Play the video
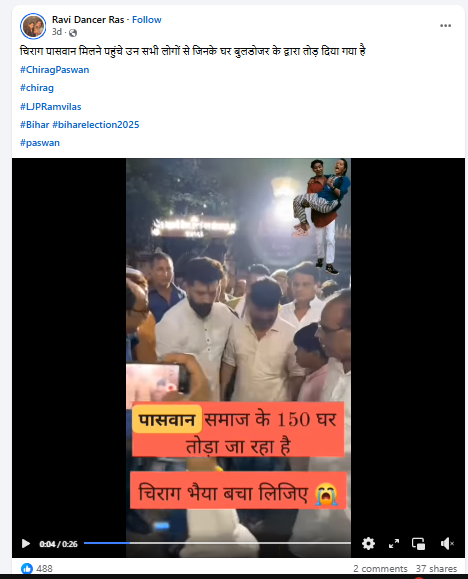 pos(26,544)
